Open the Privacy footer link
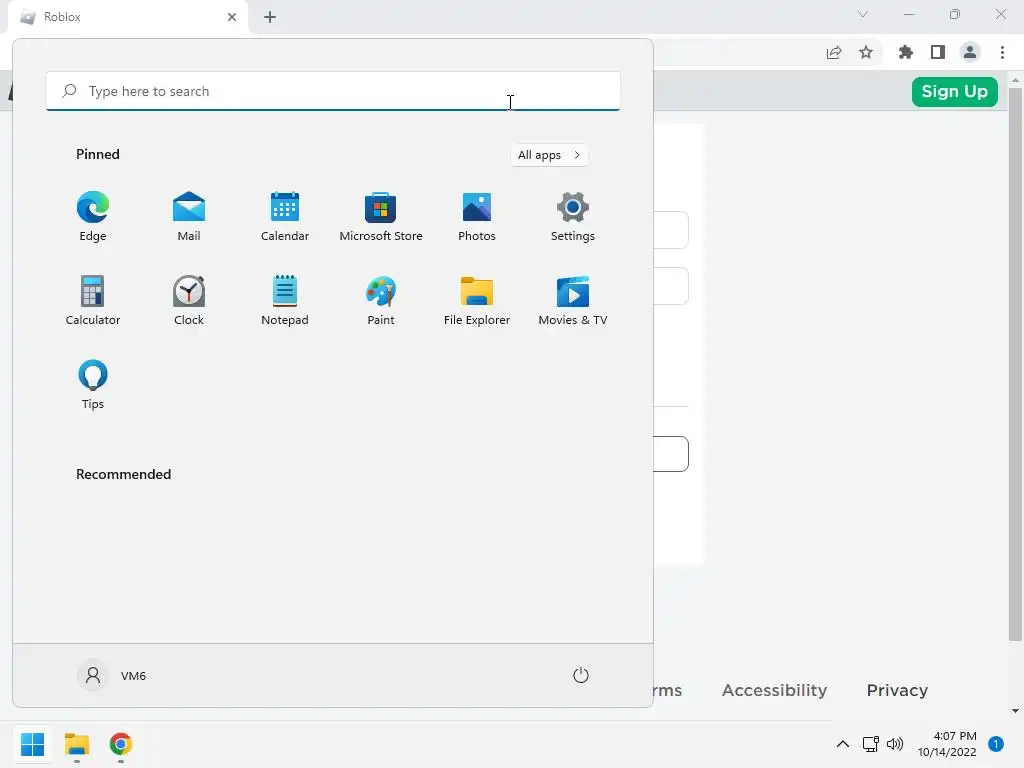Screen dimensions: 1024x768 point(897,690)
